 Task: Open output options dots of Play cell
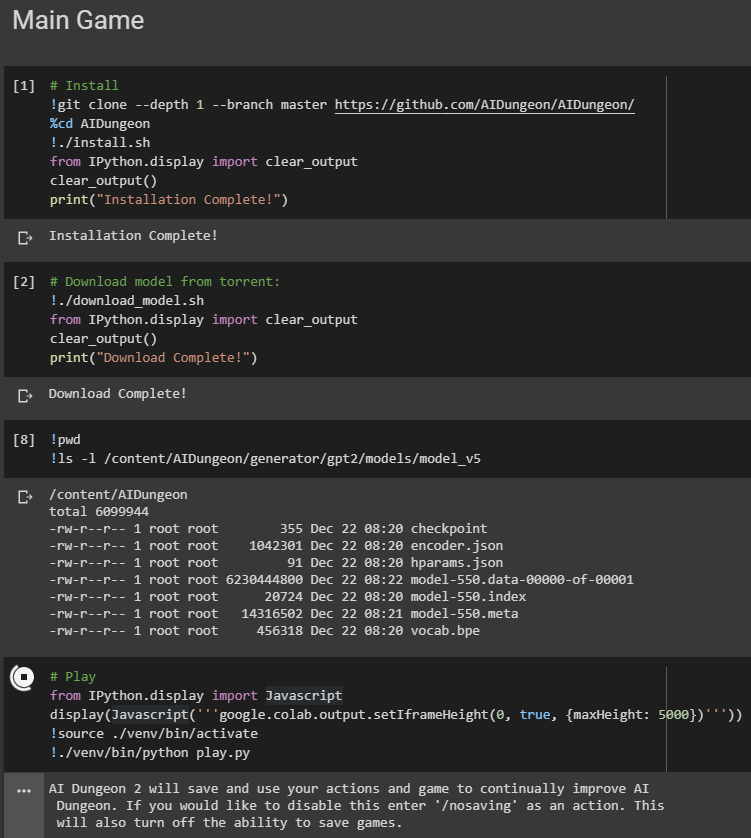click(24, 790)
